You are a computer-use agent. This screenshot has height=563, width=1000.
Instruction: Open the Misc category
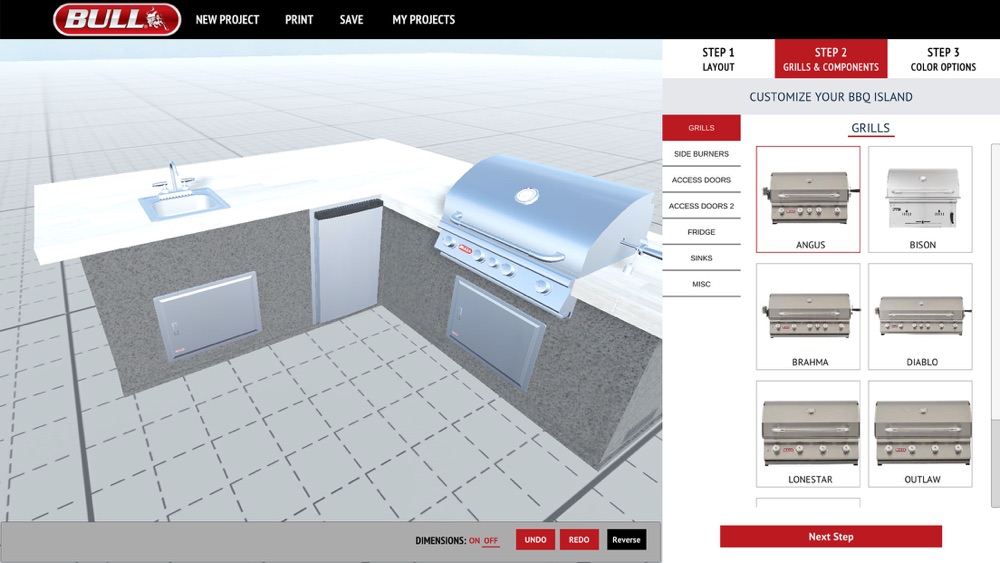pyautogui.click(x=702, y=284)
